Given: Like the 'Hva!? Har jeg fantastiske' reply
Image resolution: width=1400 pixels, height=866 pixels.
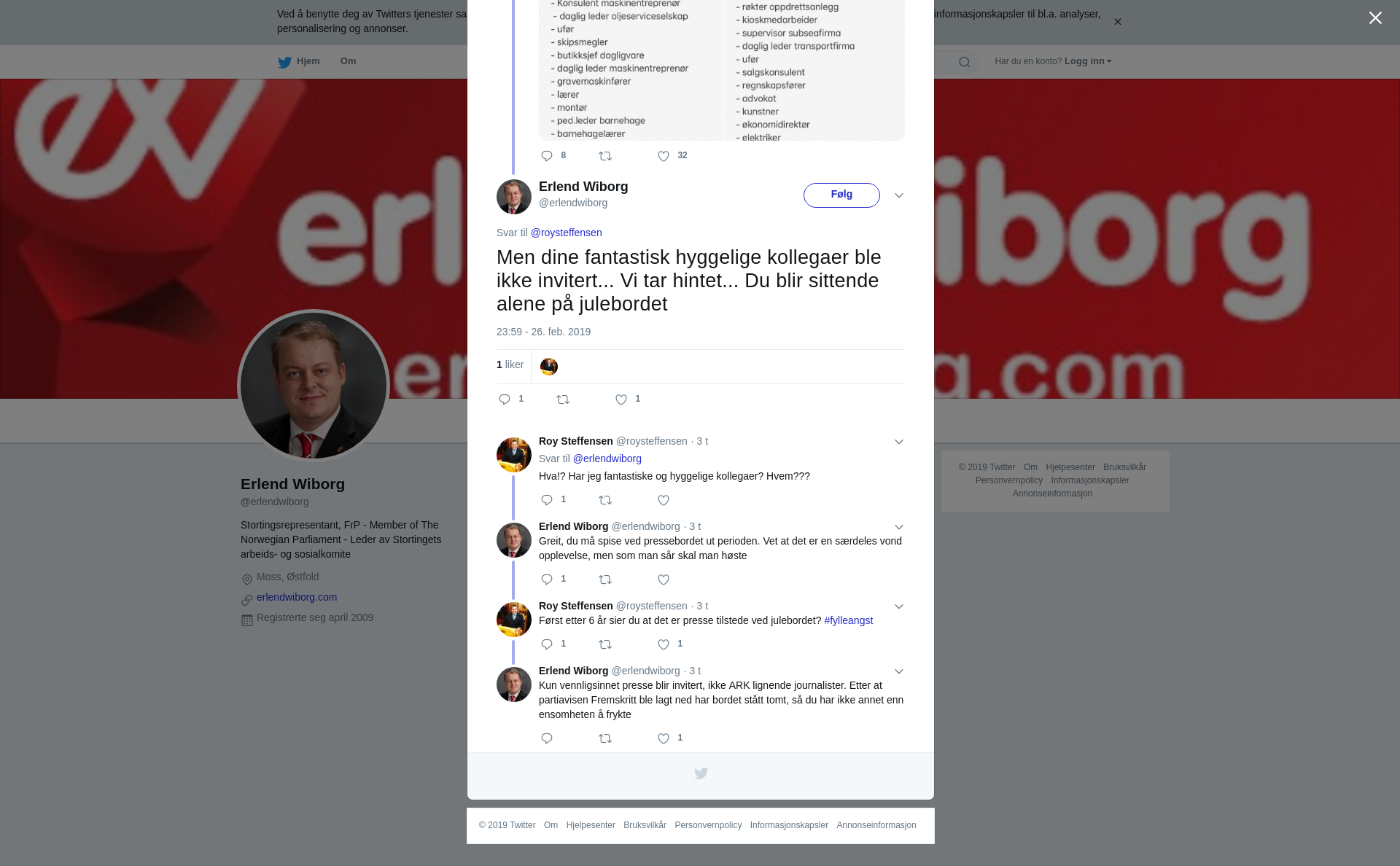Looking at the screenshot, I should (664, 500).
